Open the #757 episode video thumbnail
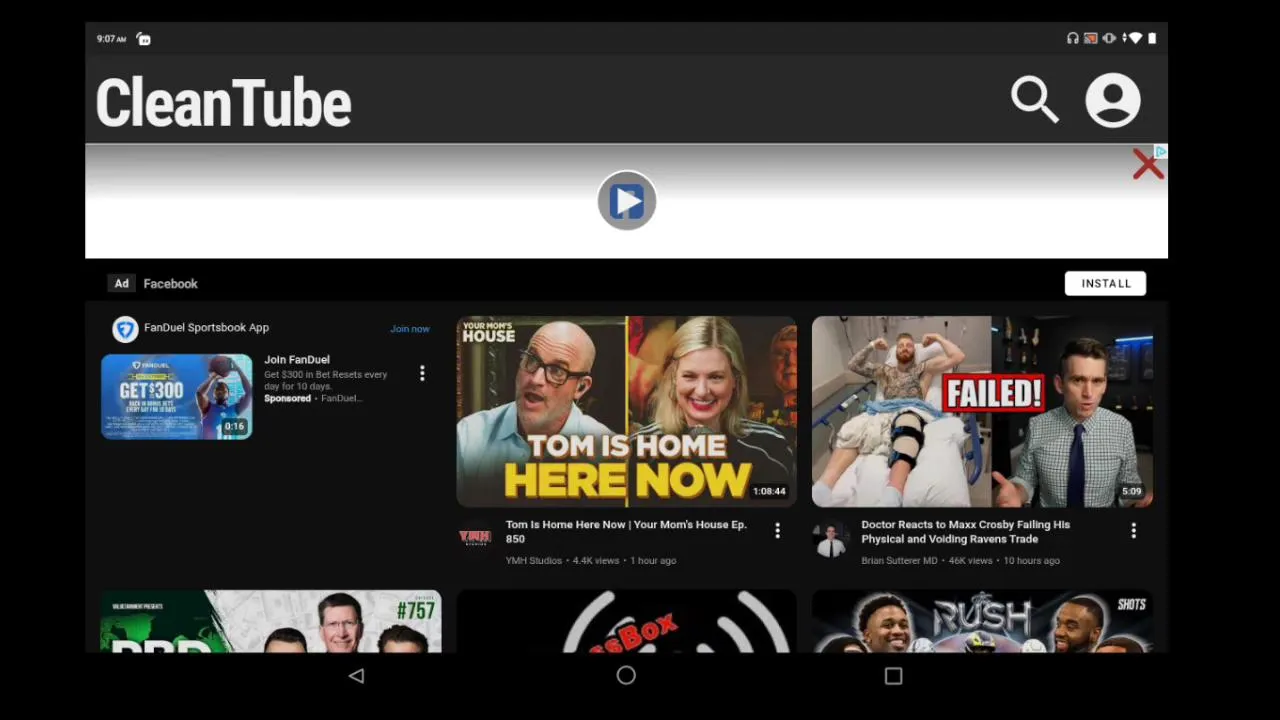 tap(271, 621)
